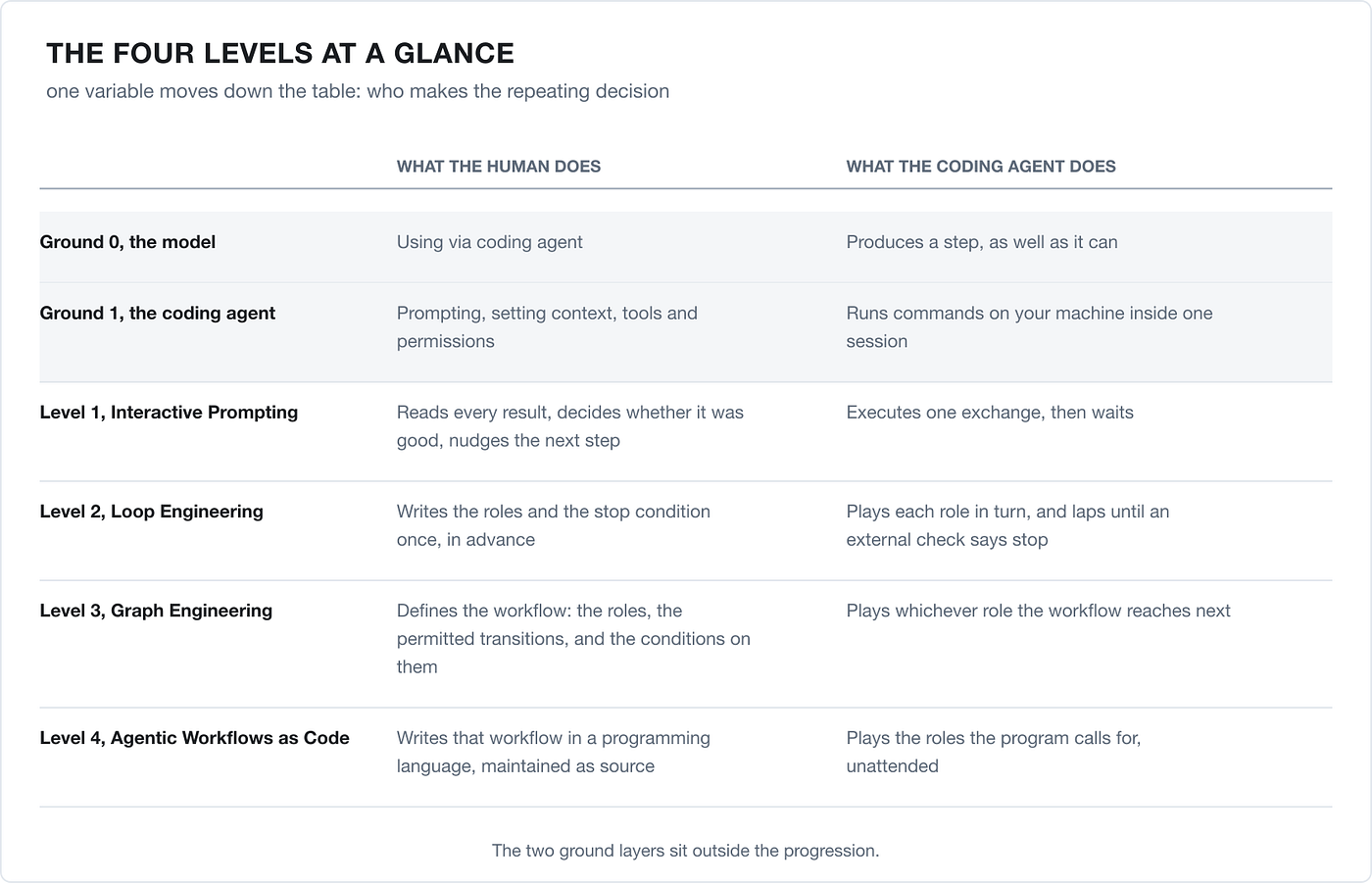Select the 'Ground 0, the model' row label
The width and height of the screenshot is (1372, 883).
[127, 242]
